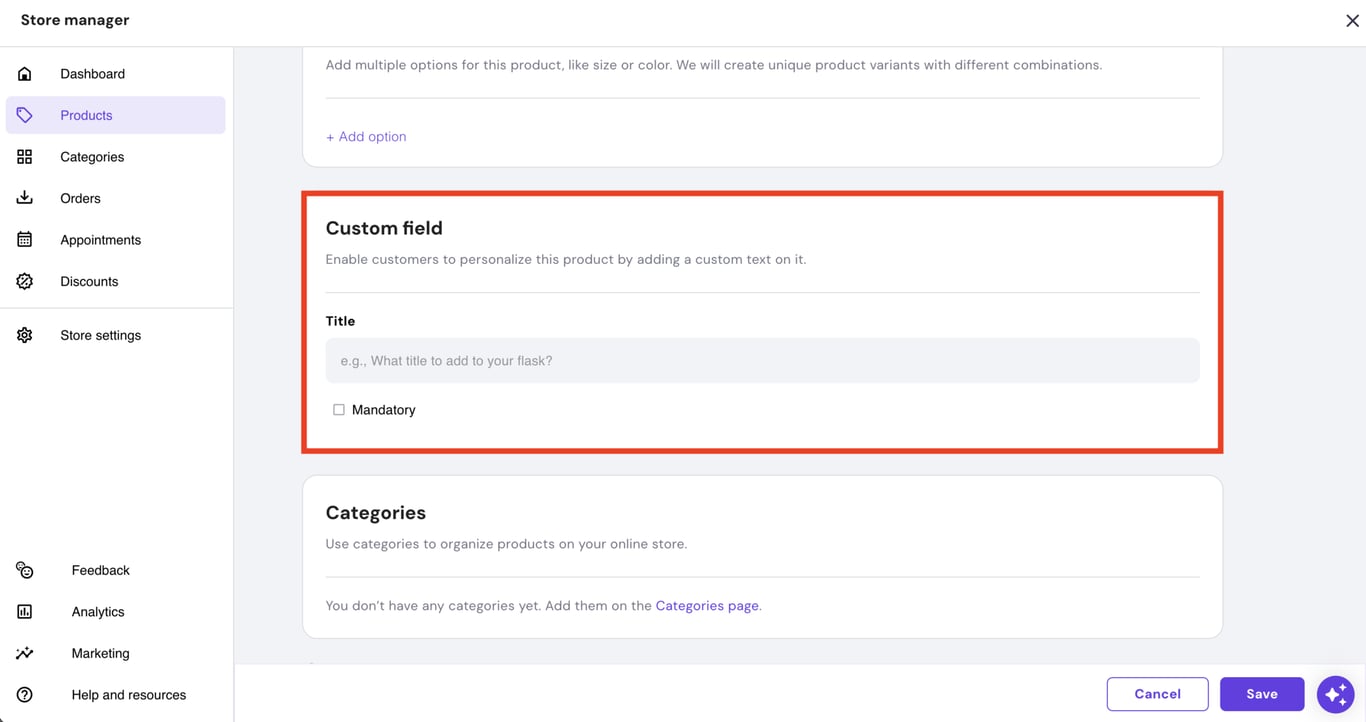Open Appointments via the calendar icon

pyautogui.click(x=24, y=239)
